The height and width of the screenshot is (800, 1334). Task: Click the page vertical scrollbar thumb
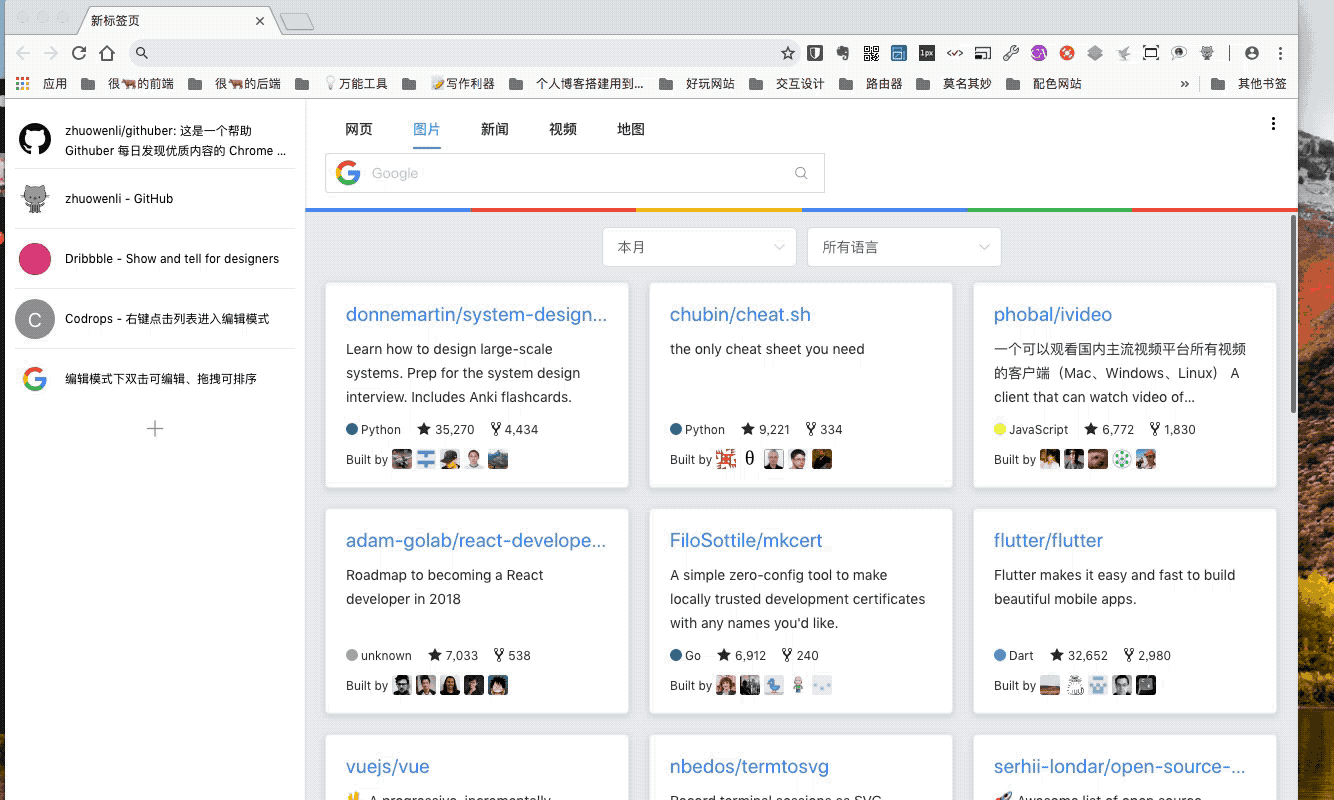[1294, 313]
